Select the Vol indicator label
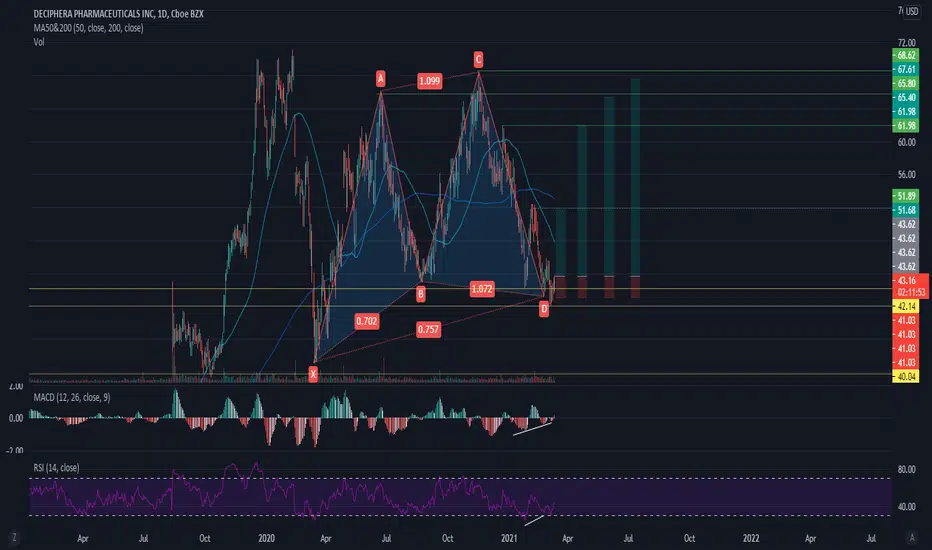 point(39,42)
